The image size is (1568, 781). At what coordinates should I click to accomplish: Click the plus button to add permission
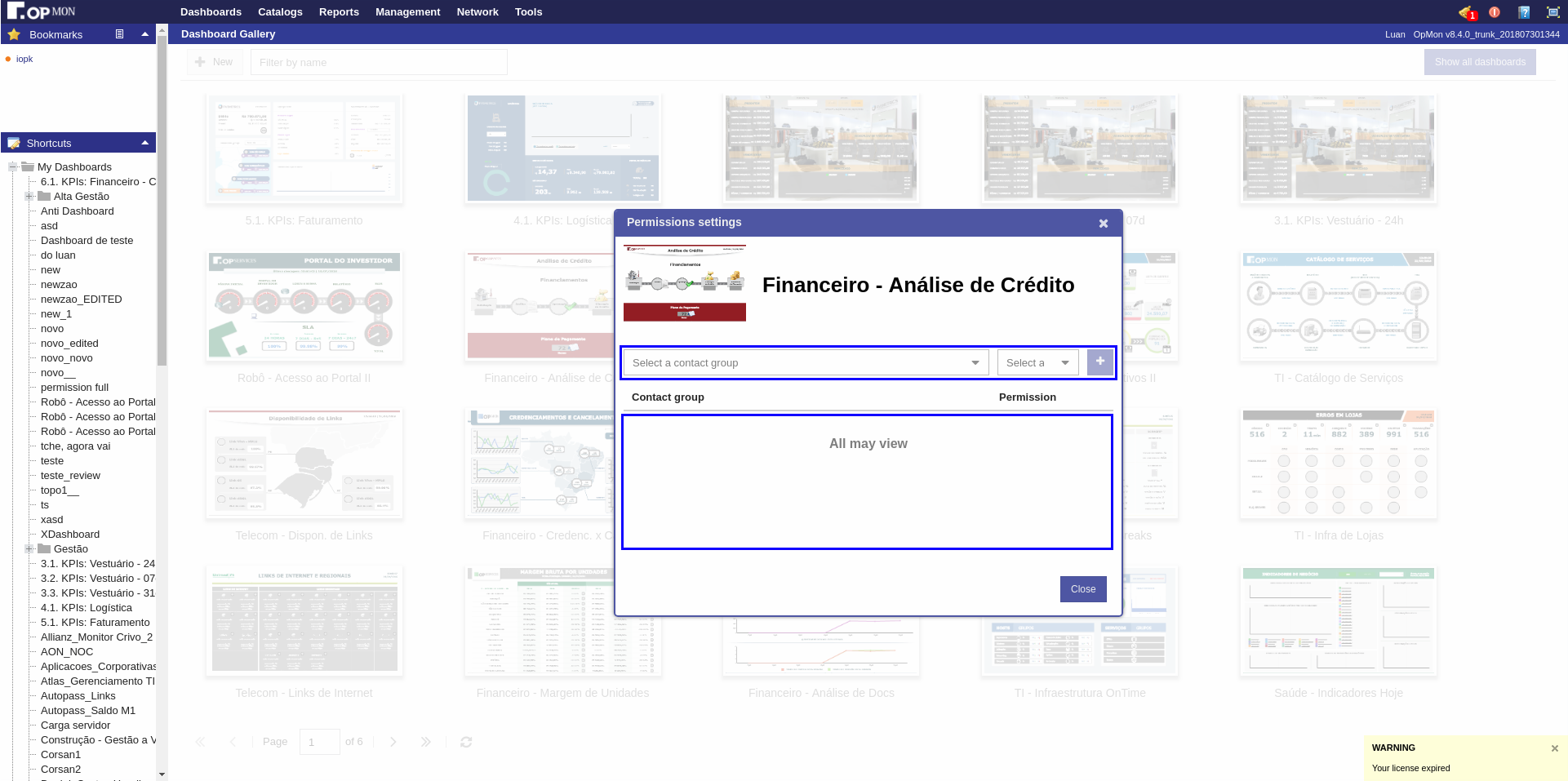[1099, 362]
